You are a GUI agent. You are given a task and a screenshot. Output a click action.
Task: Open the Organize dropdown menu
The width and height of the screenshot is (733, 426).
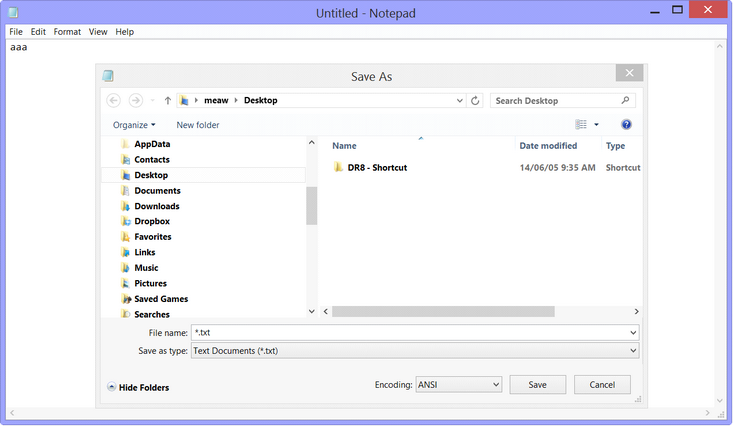coord(134,125)
